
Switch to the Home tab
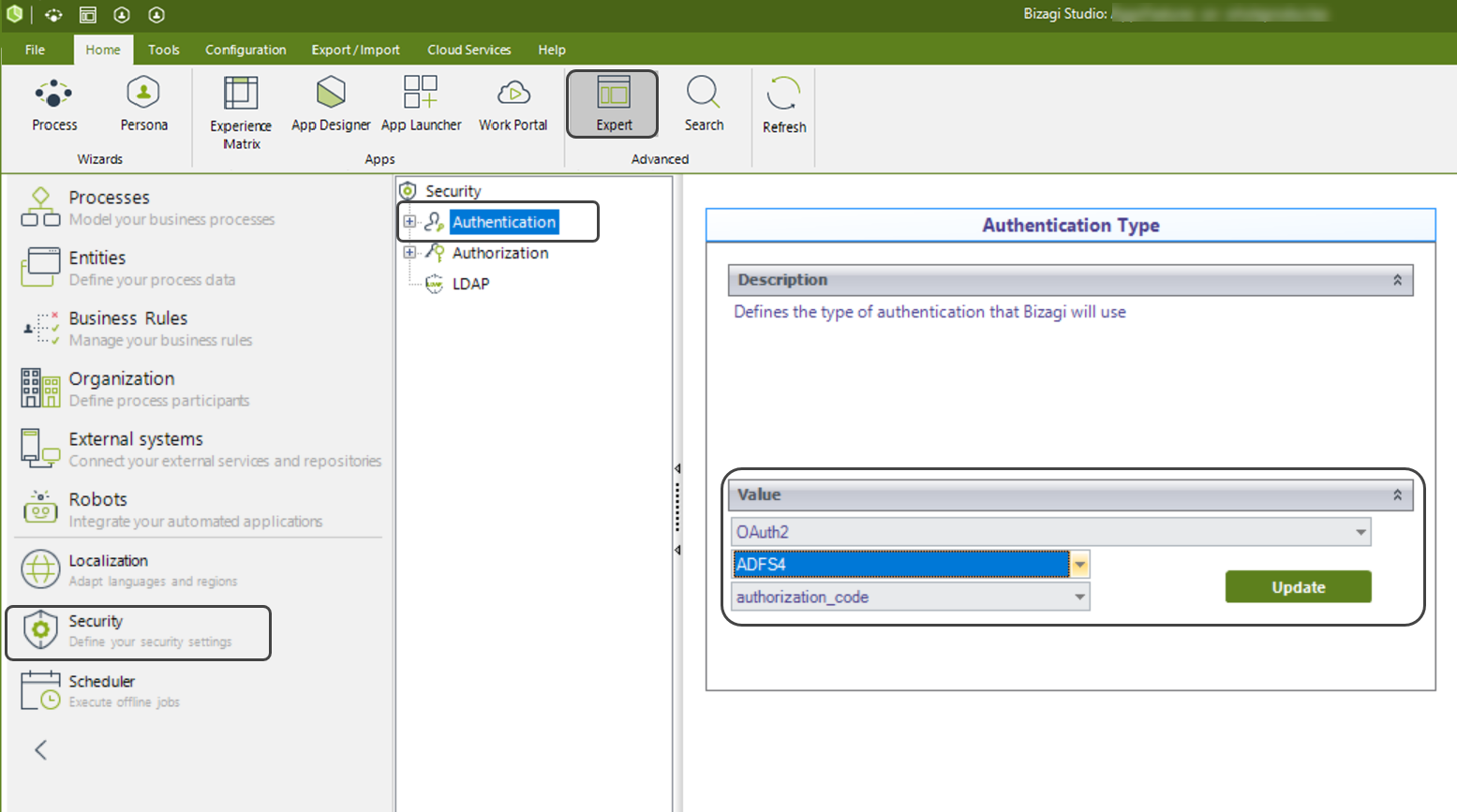(x=103, y=50)
